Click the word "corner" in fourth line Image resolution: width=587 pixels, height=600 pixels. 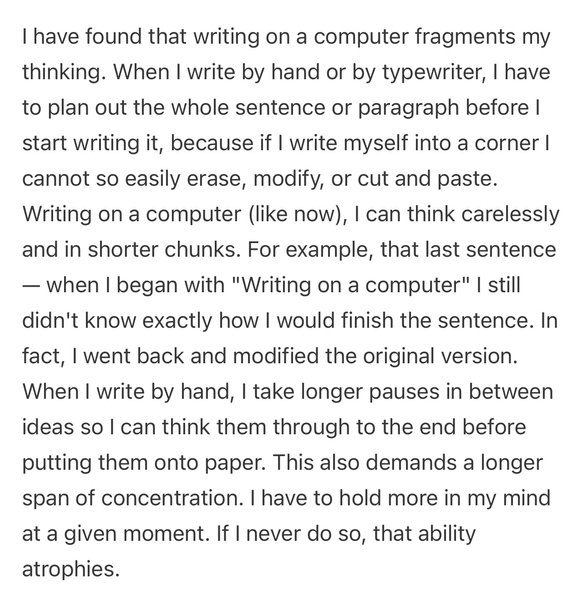[x=506, y=144]
